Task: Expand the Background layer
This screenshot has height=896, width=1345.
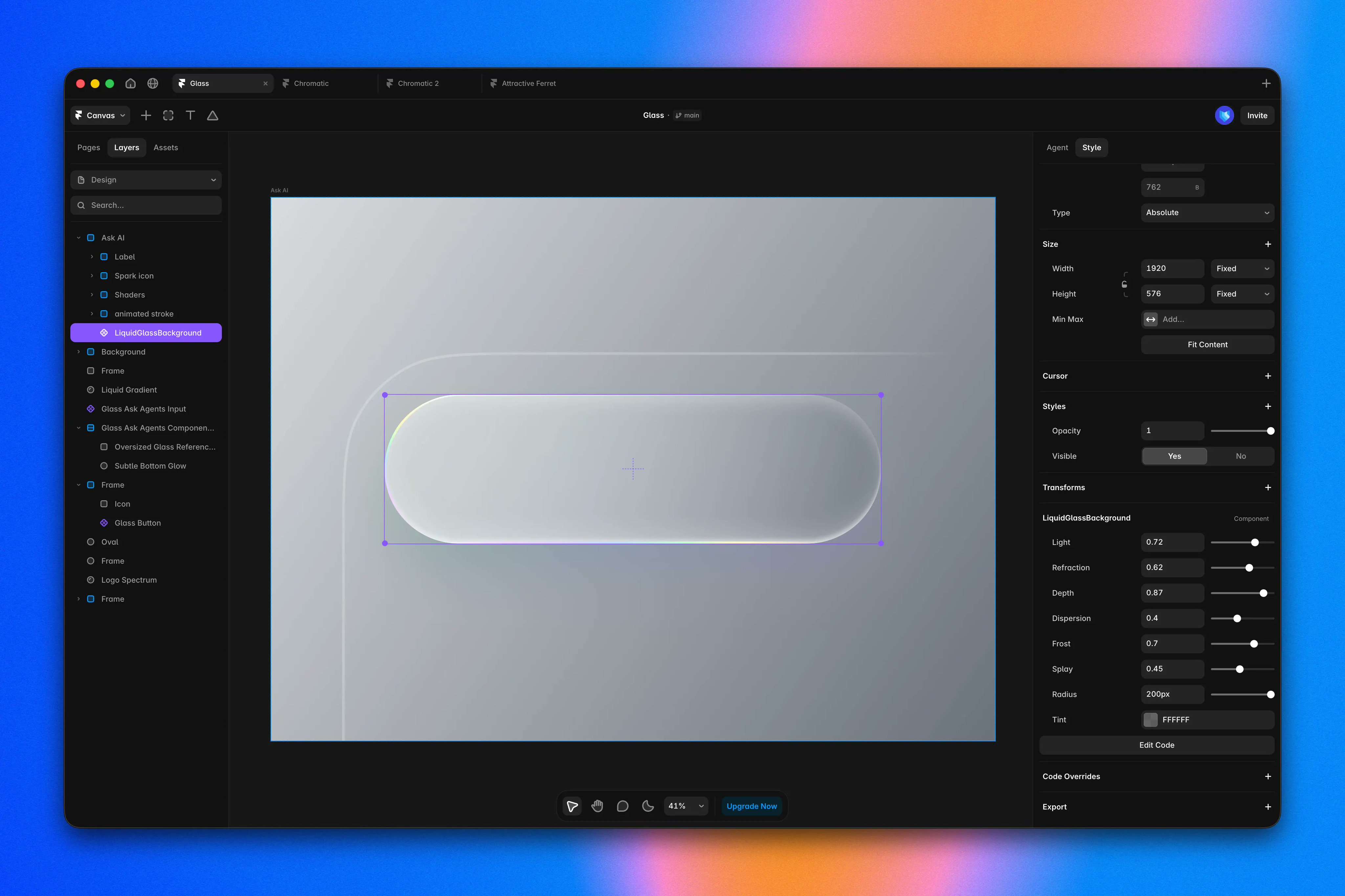Action: 78,352
